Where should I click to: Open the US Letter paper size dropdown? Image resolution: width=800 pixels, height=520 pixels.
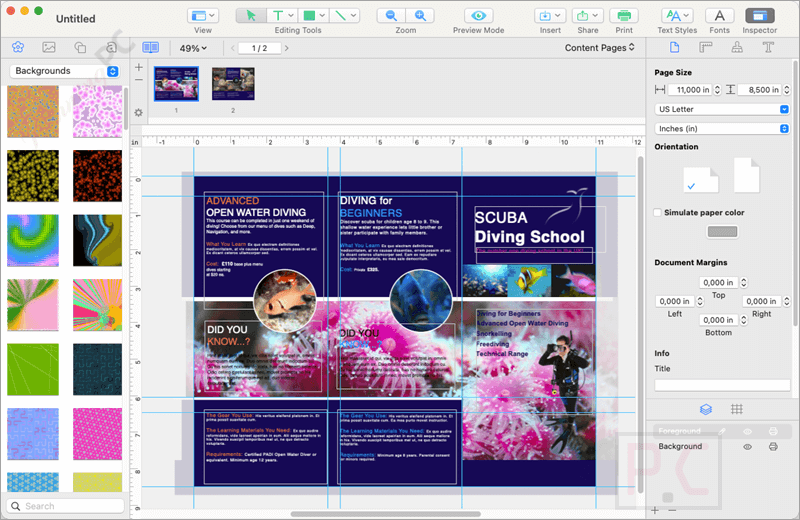(x=721, y=109)
